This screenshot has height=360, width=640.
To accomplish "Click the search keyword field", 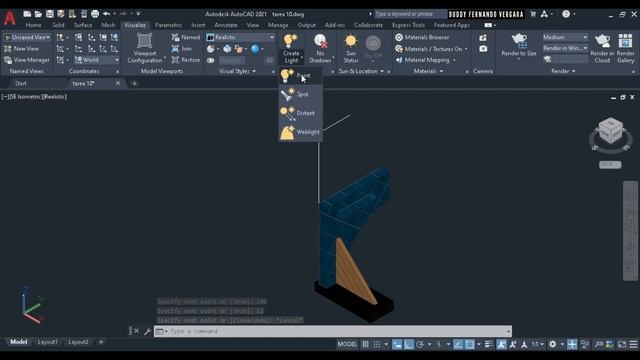I will point(410,14).
